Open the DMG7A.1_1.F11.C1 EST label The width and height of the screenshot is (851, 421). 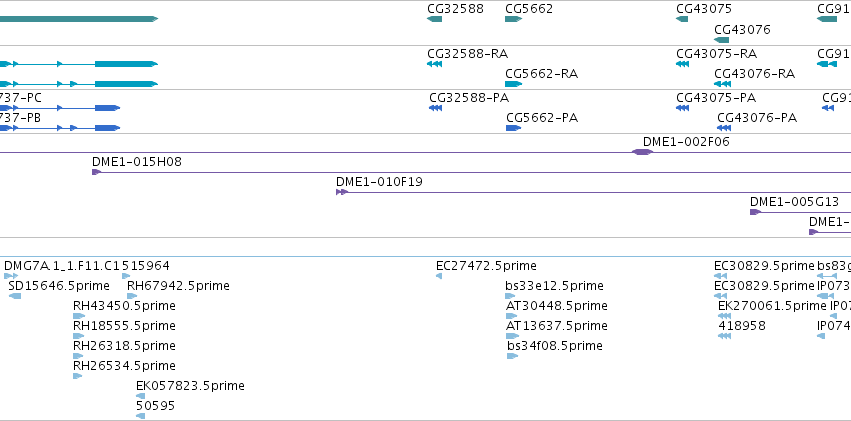click(x=62, y=266)
